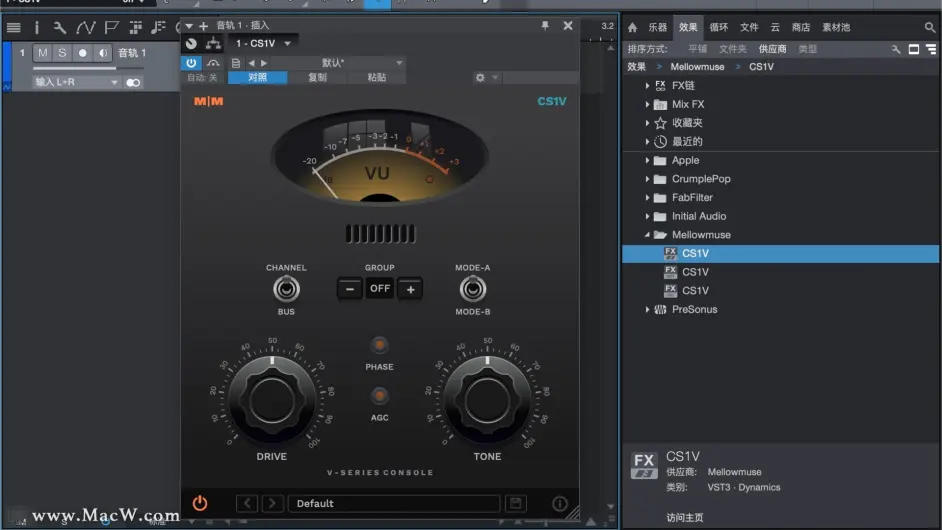Toggle browser list view icon
The width and height of the screenshot is (942, 530).
tap(931, 49)
